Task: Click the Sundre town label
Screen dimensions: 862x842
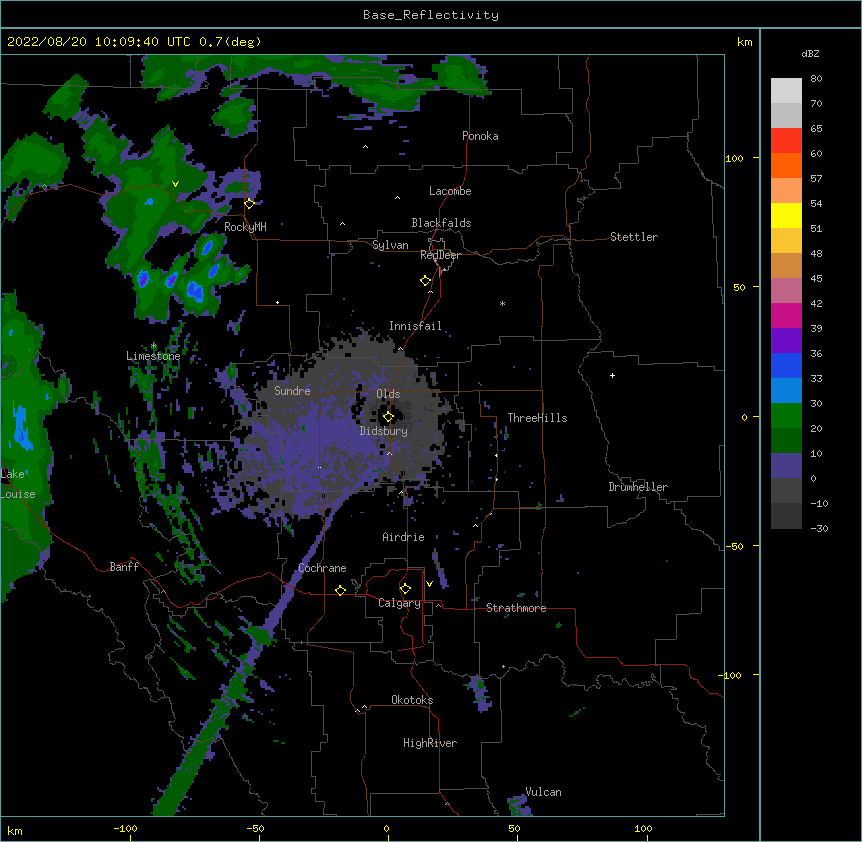Action: tap(292, 391)
